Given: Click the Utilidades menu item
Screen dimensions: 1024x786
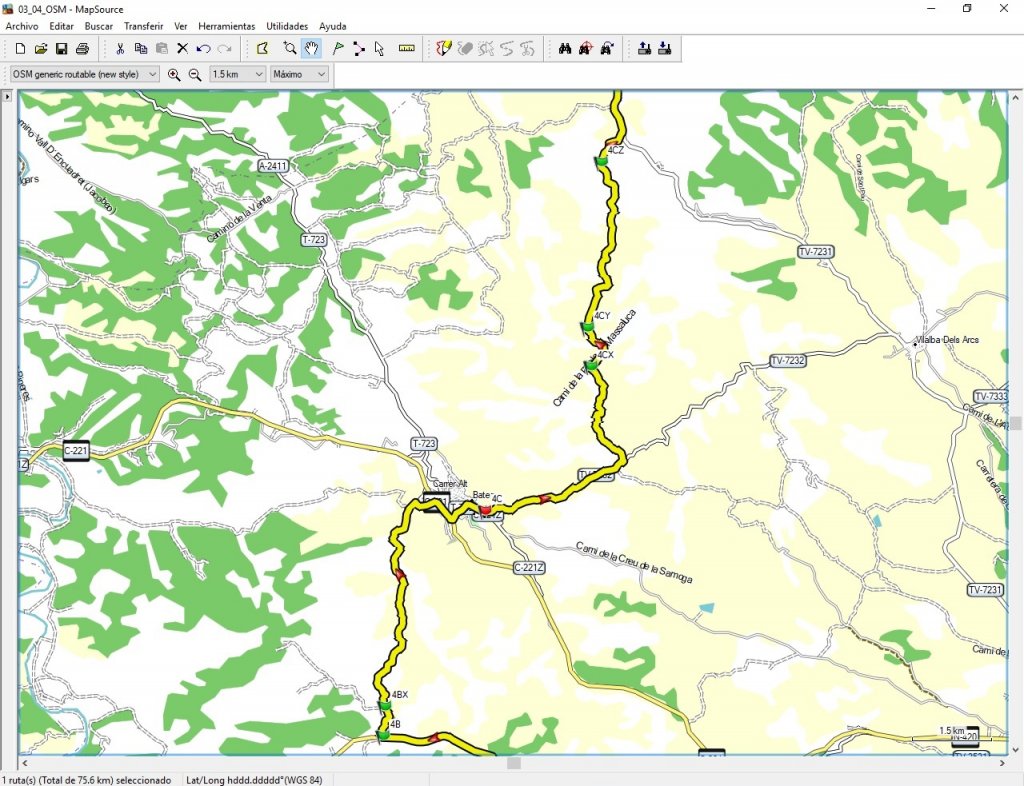Looking at the screenshot, I should 287,26.
